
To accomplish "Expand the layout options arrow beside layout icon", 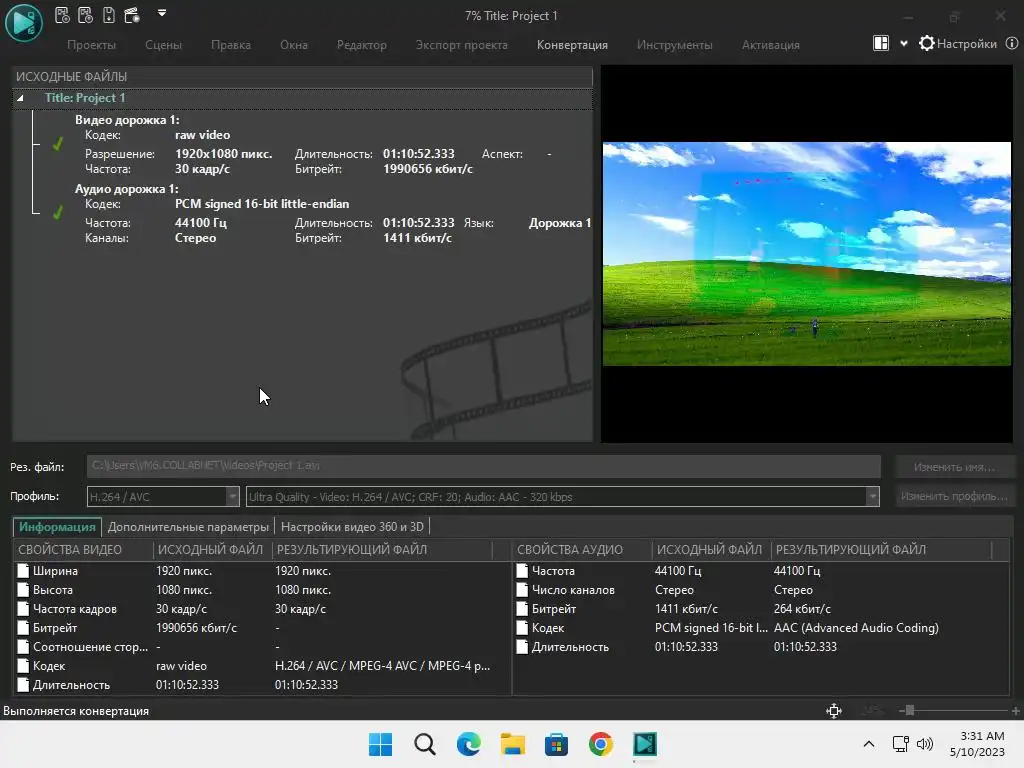I will coord(904,44).
